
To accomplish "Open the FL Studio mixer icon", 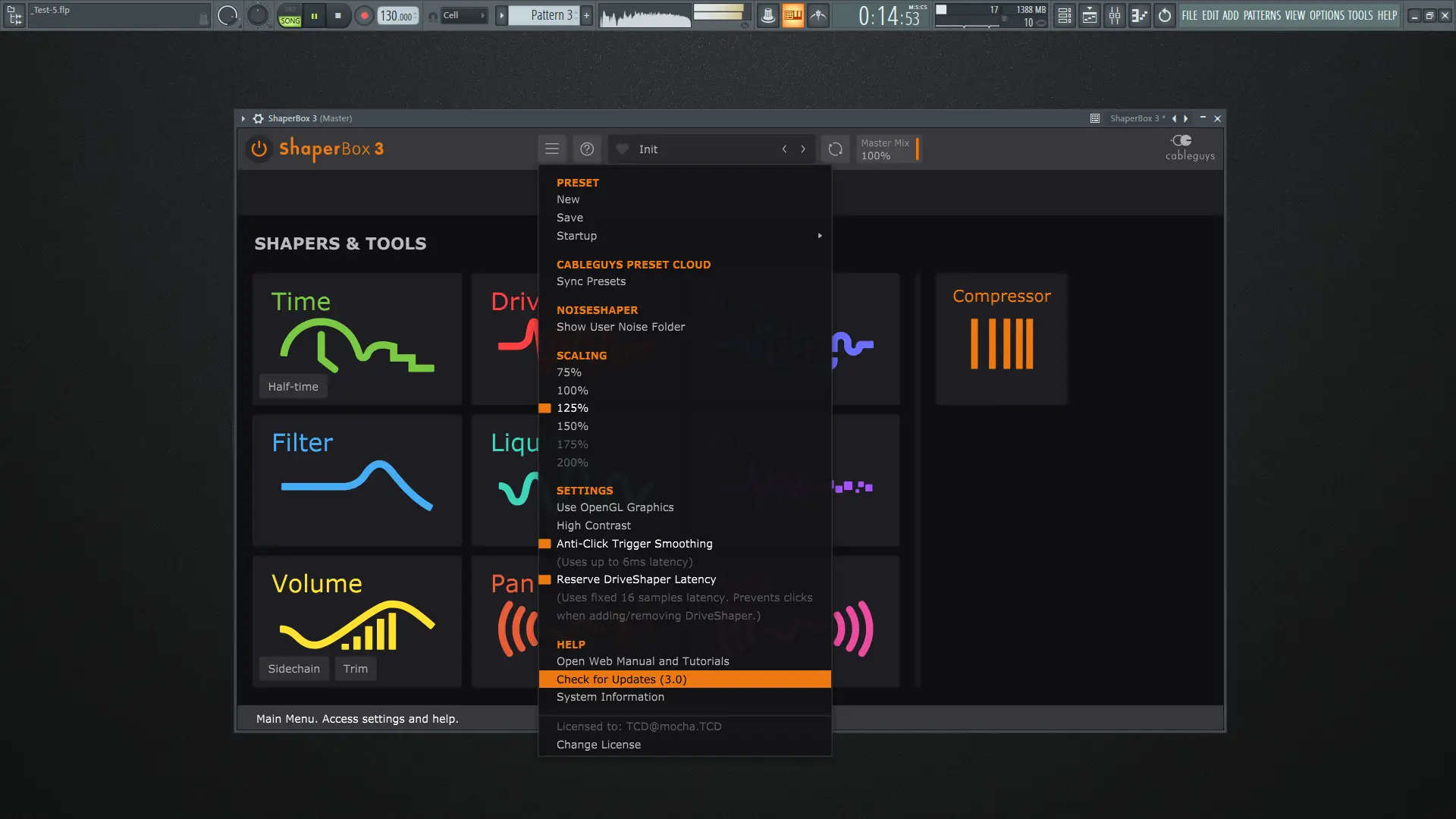I will pos(1114,15).
